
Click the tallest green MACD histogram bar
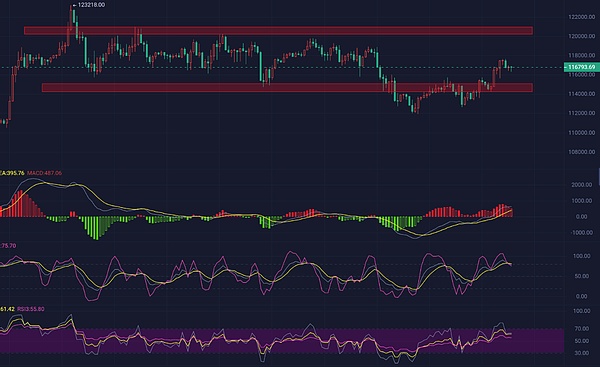(96, 228)
